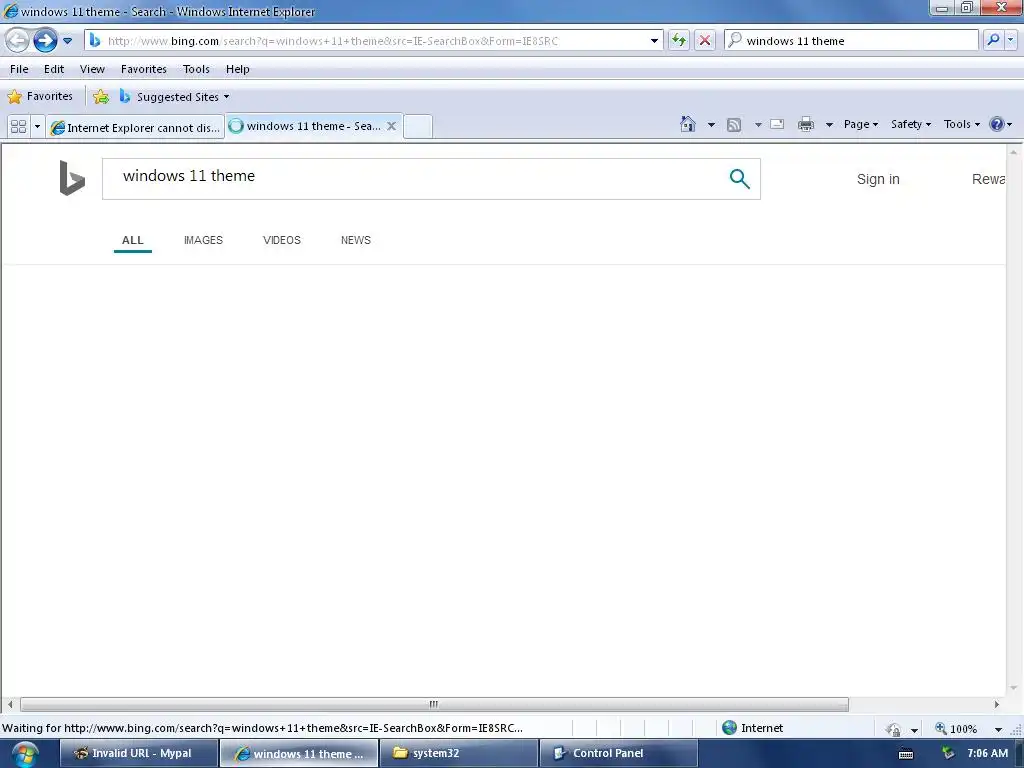Click the Read Mail icon
Screen dimensions: 1024x768
click(x=777, y=124)
